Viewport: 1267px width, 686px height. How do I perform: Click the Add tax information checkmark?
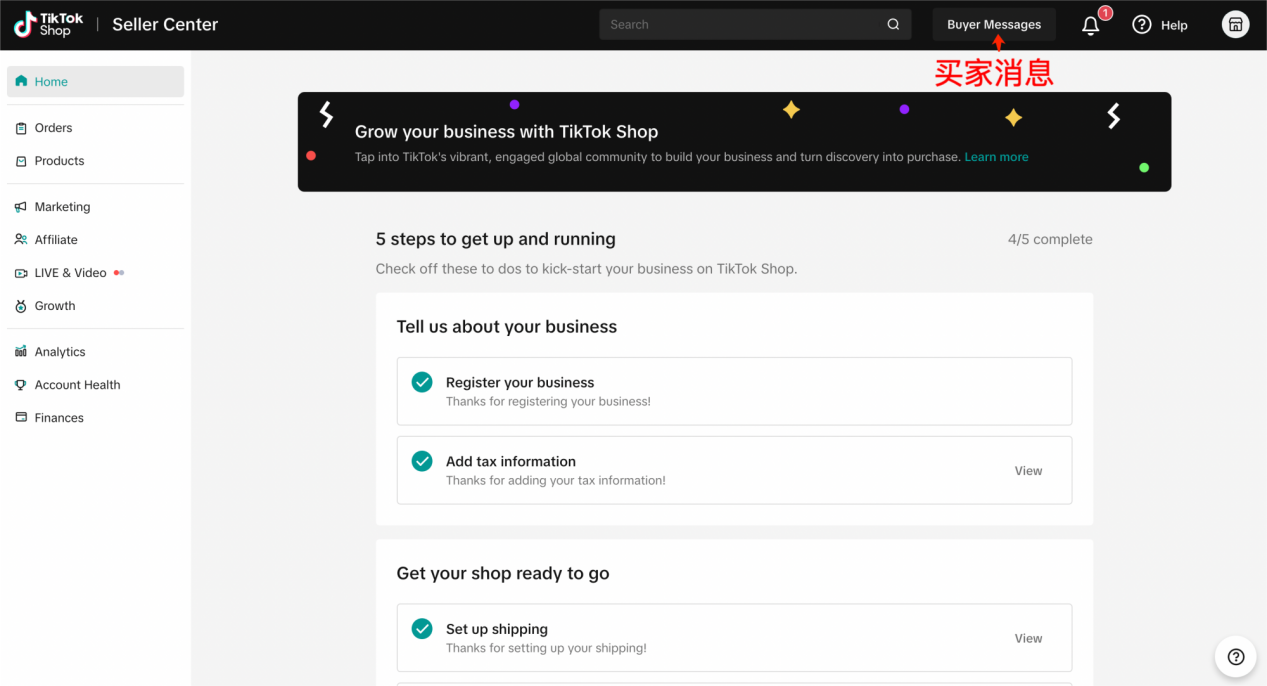pyautogui.click(x=422, y=461)
